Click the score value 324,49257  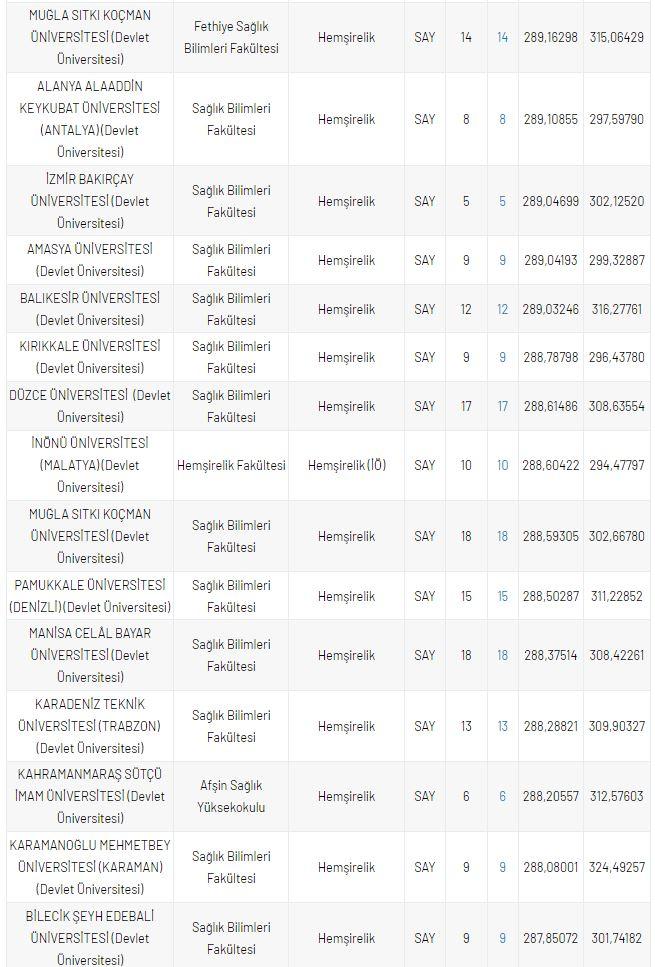tap(616, 867)
